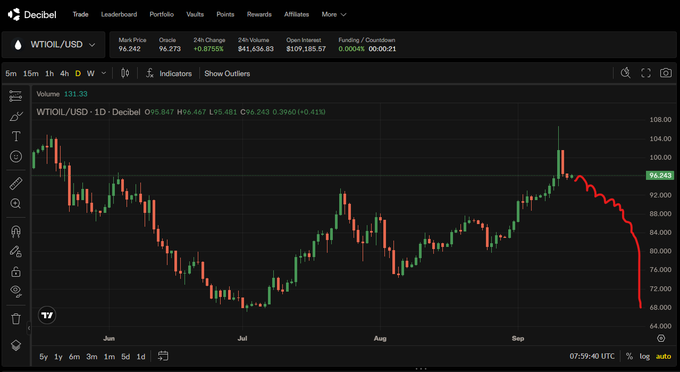Open the emoji icons tool

point(16,157)
